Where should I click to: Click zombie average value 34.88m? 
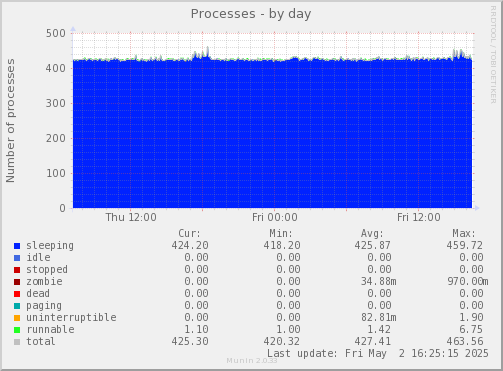tap(379, 281)
